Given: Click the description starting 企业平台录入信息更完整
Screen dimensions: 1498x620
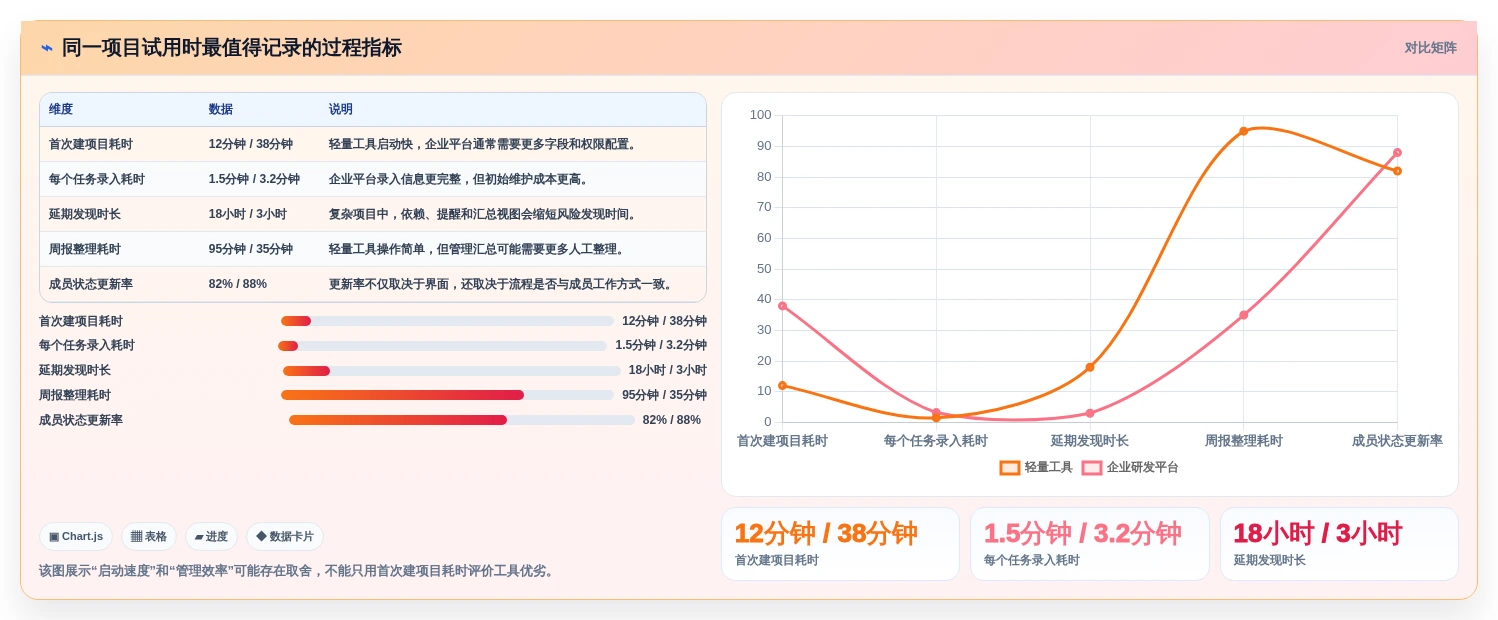Looking at the screenshot, I should [460, 179].
